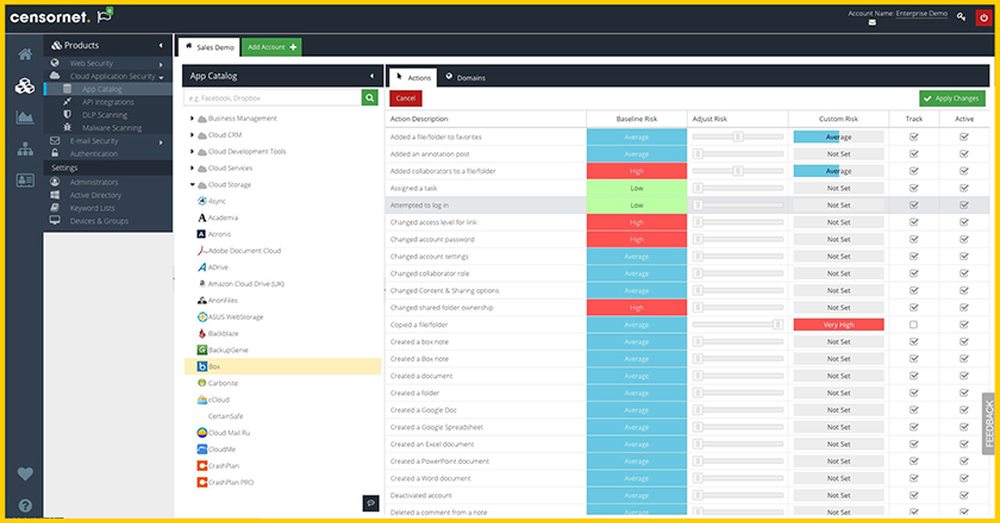This screenshot has width=1000, height=523.
Task: Open the envelope icon under Account Name
Action: point(872,22)
